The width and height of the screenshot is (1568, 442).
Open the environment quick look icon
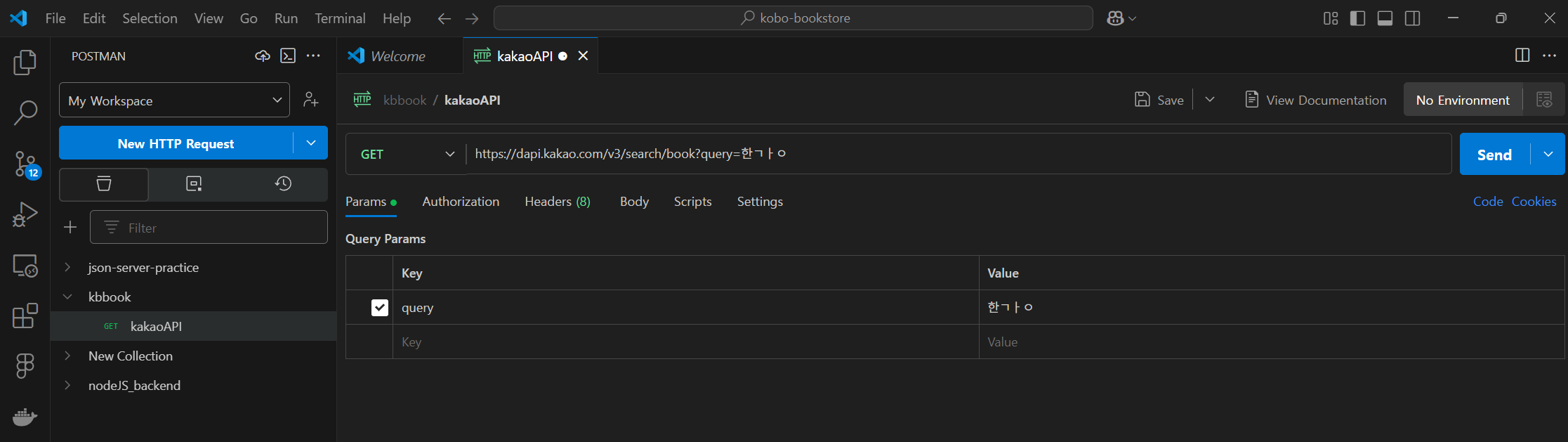[1544, 100]
